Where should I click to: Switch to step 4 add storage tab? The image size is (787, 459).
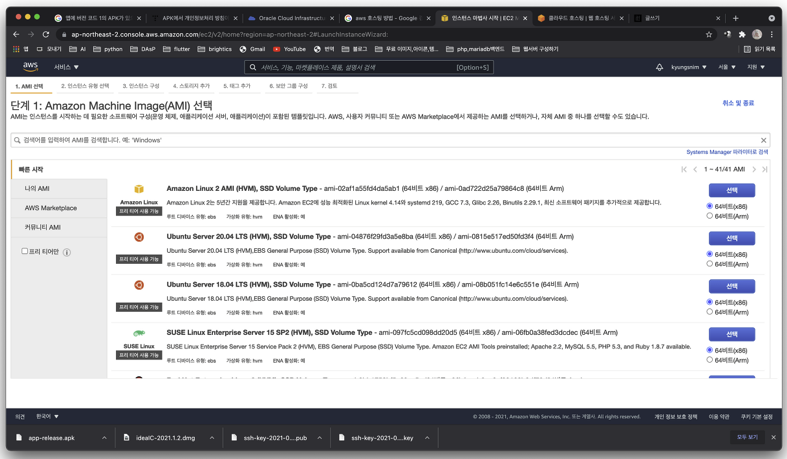click(191, 86)
